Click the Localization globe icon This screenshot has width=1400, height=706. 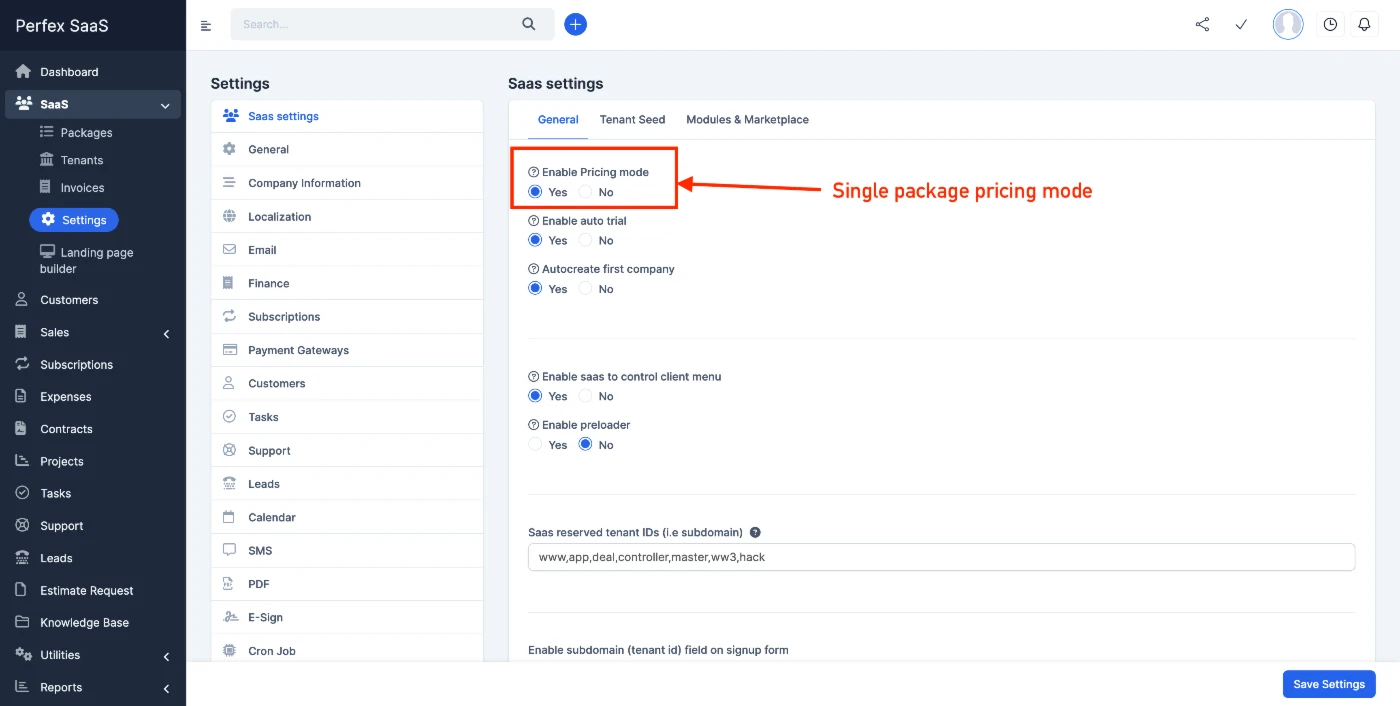[229, 216]
